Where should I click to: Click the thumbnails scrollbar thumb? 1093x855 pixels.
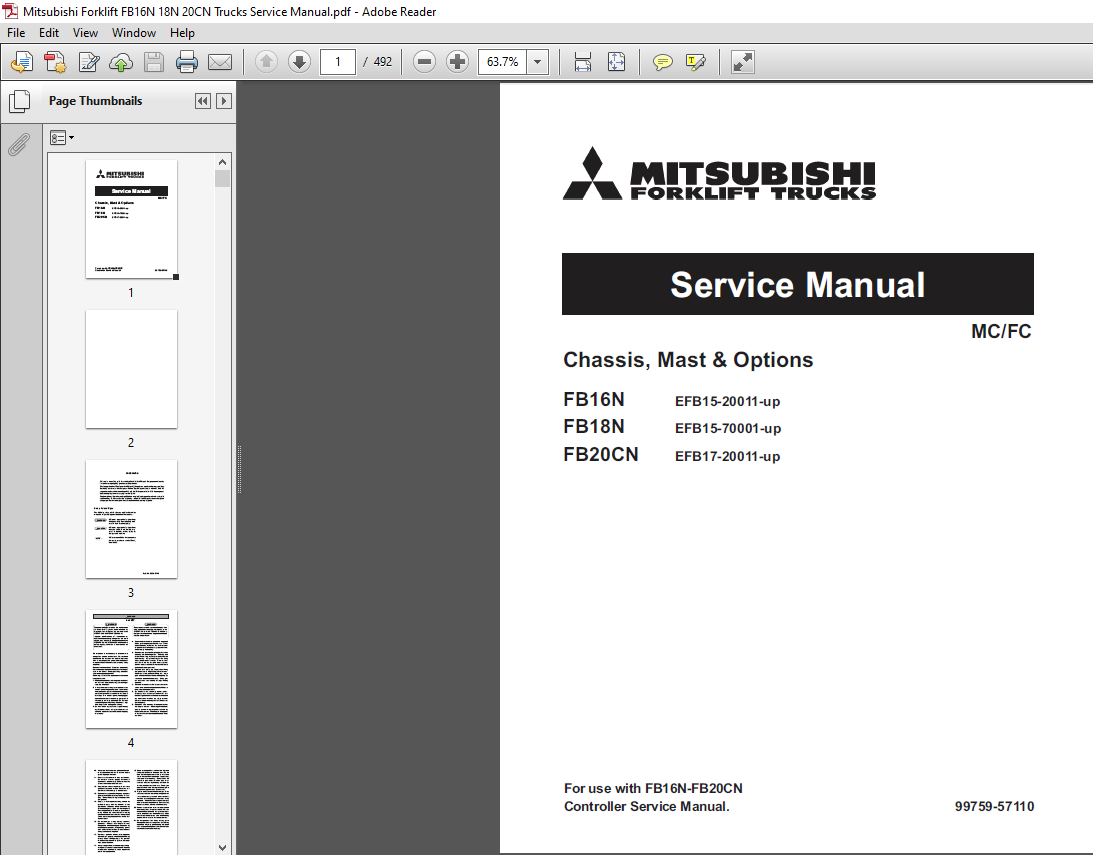click(x=222, y=178)
